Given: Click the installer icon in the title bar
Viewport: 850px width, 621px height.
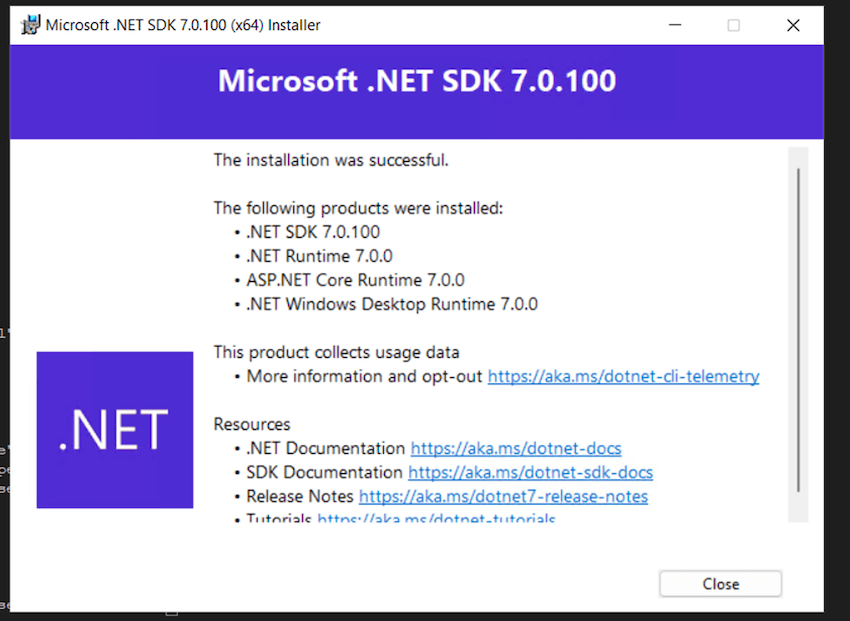Looking at the screenshot, I should (31, 25).
